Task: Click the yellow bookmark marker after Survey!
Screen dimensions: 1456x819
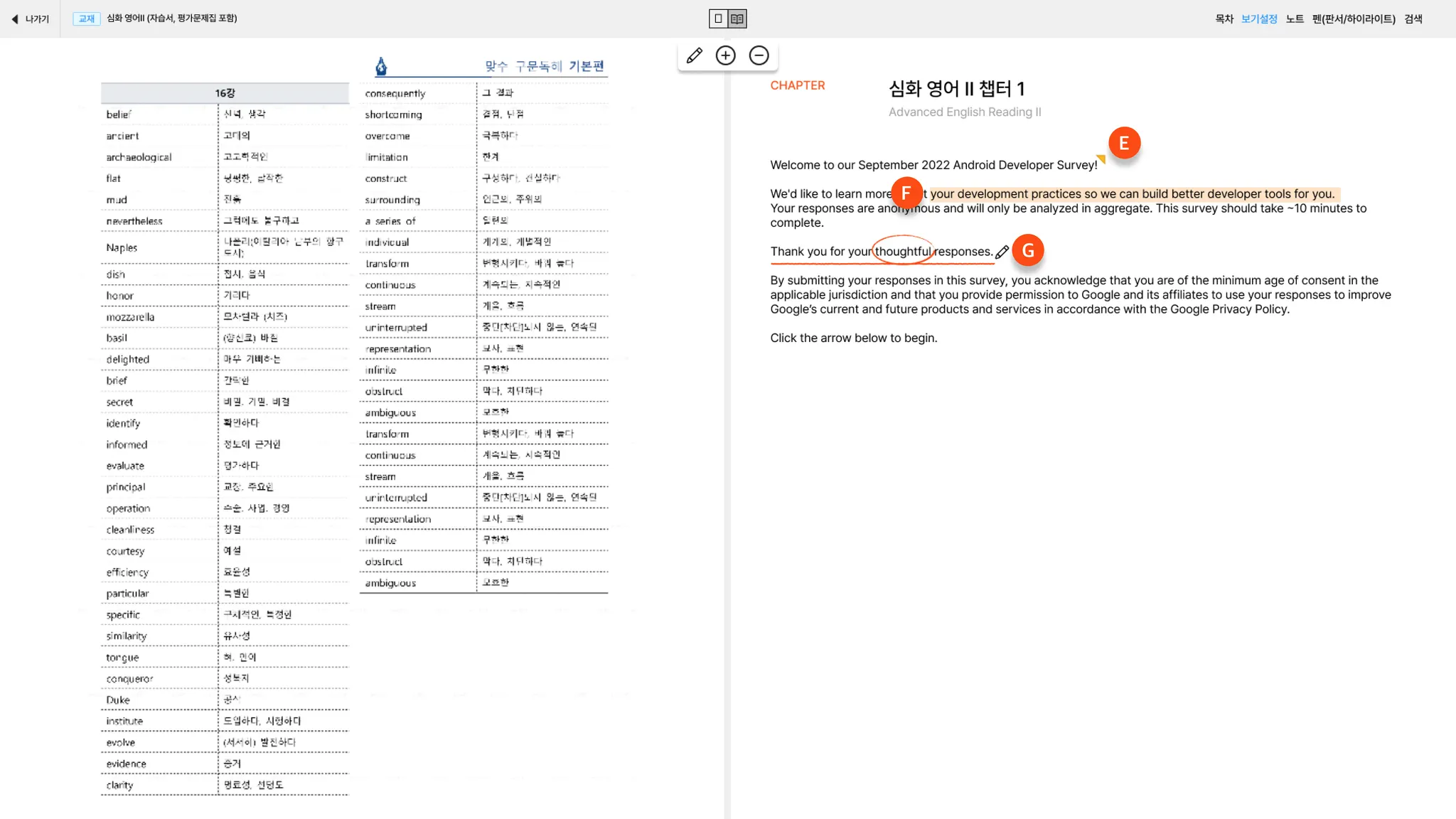Action: (x=1101, y=159)
